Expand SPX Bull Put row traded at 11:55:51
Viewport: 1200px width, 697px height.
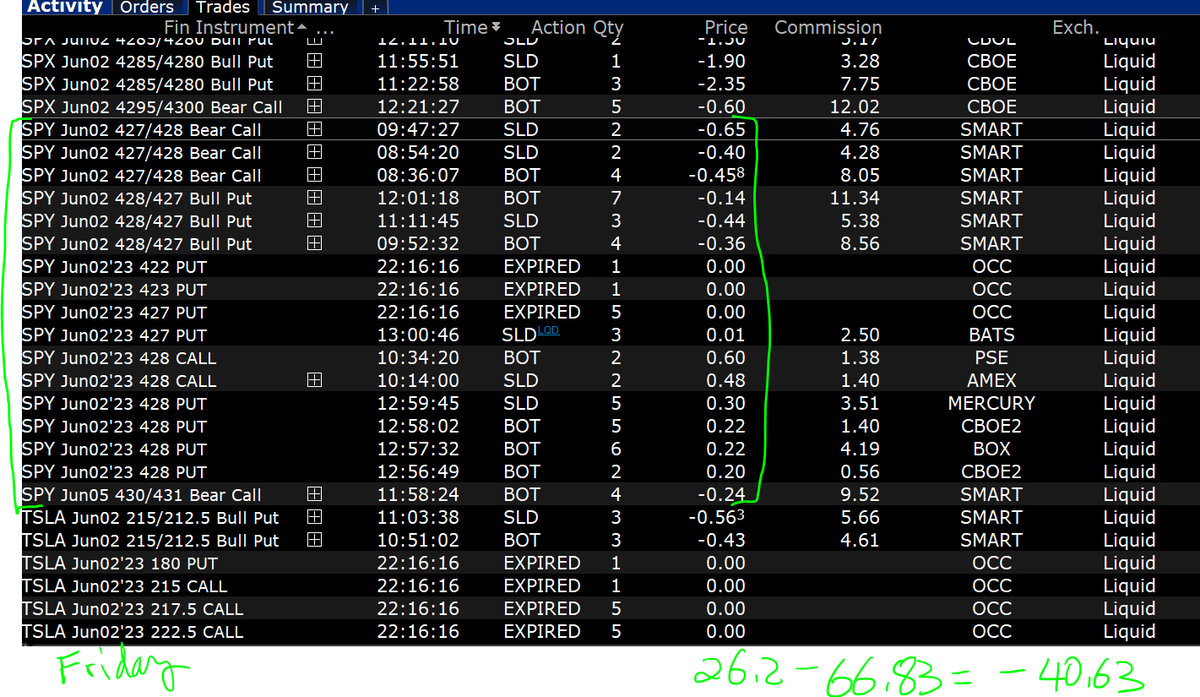(314, 62)
